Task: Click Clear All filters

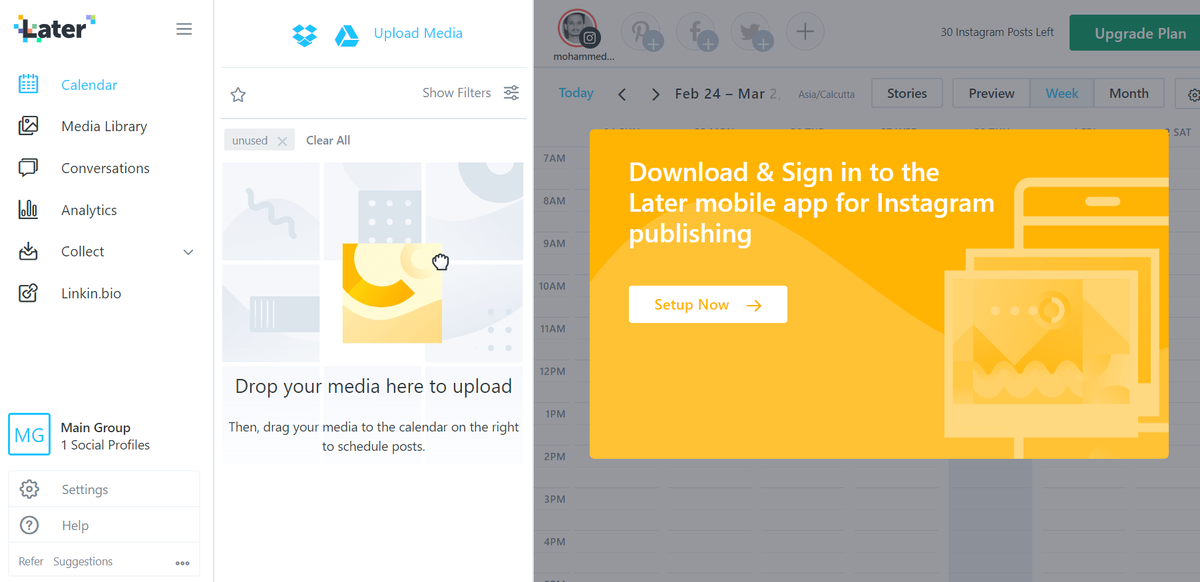Action: click(328, 141)
